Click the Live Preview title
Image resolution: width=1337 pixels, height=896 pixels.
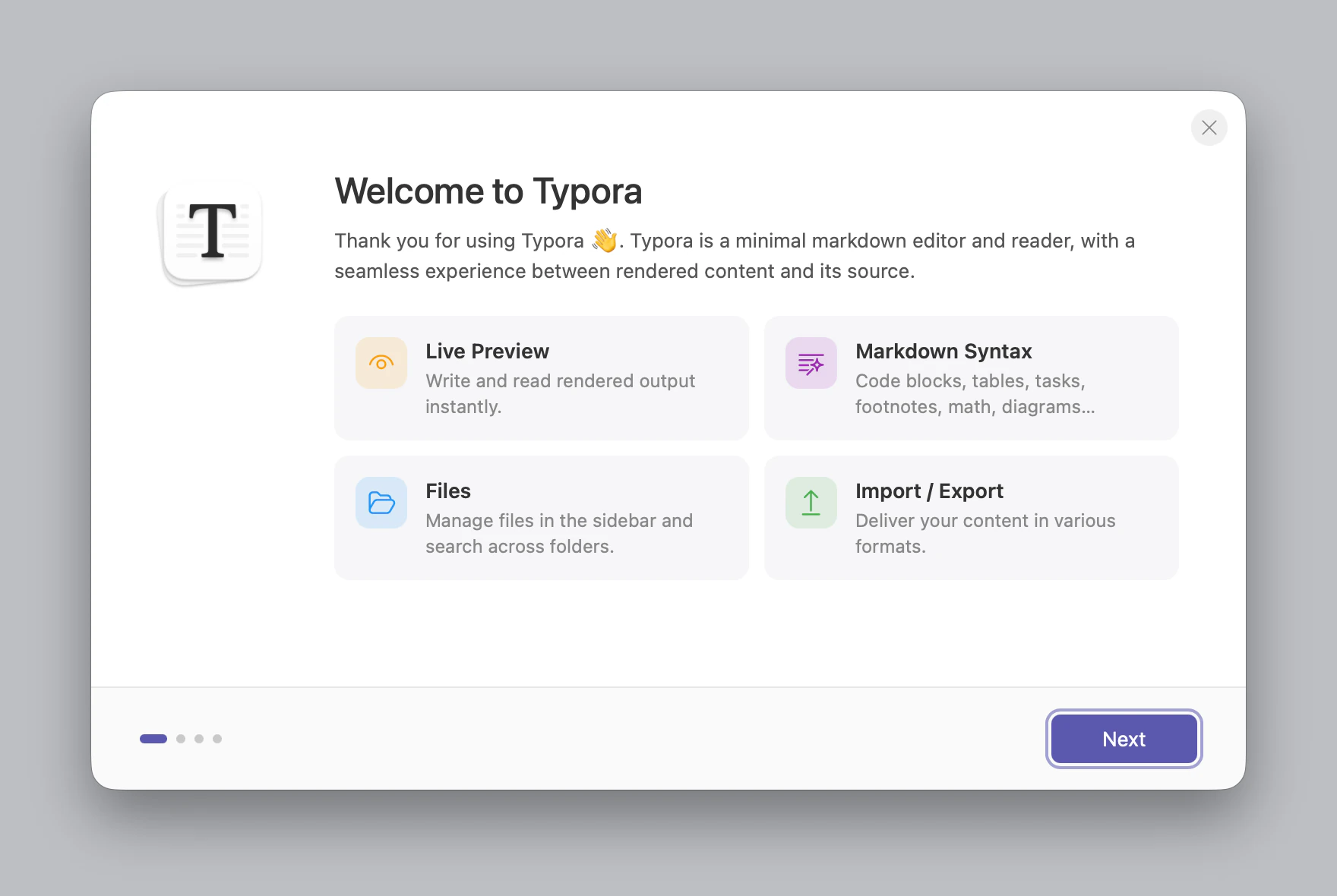coord(487,352)
